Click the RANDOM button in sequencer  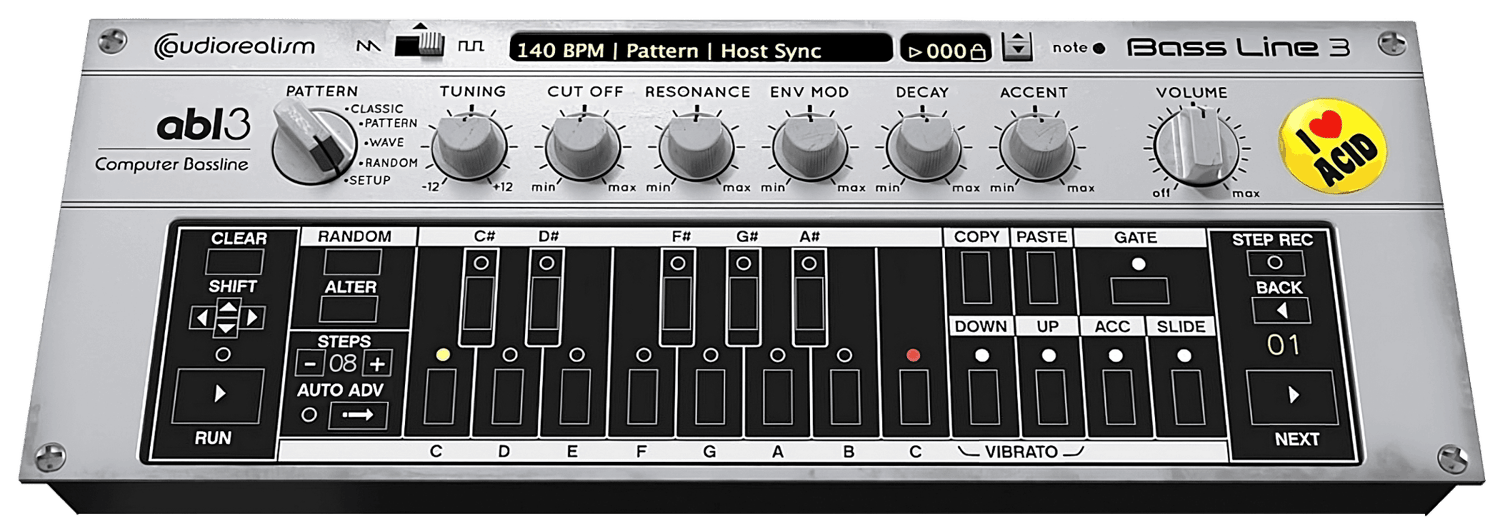352,262
